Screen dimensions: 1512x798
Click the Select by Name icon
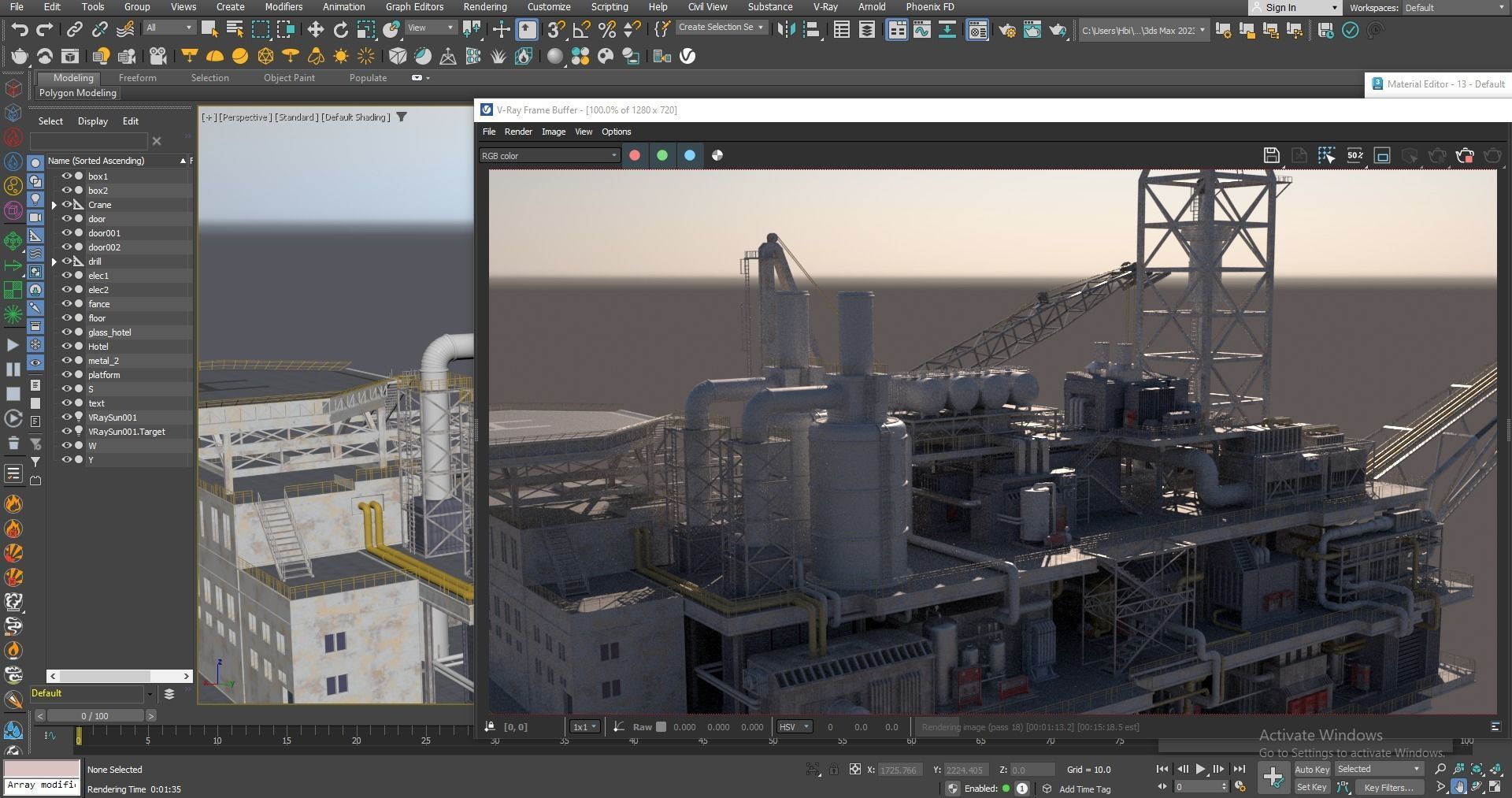click(235, 30)
